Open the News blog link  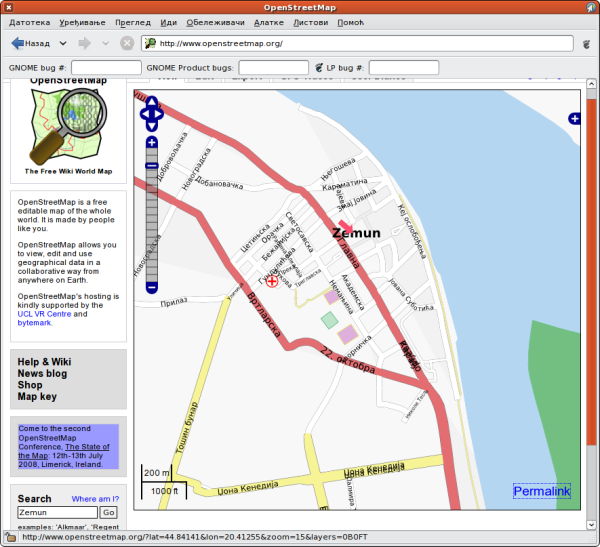click(42, 373)
